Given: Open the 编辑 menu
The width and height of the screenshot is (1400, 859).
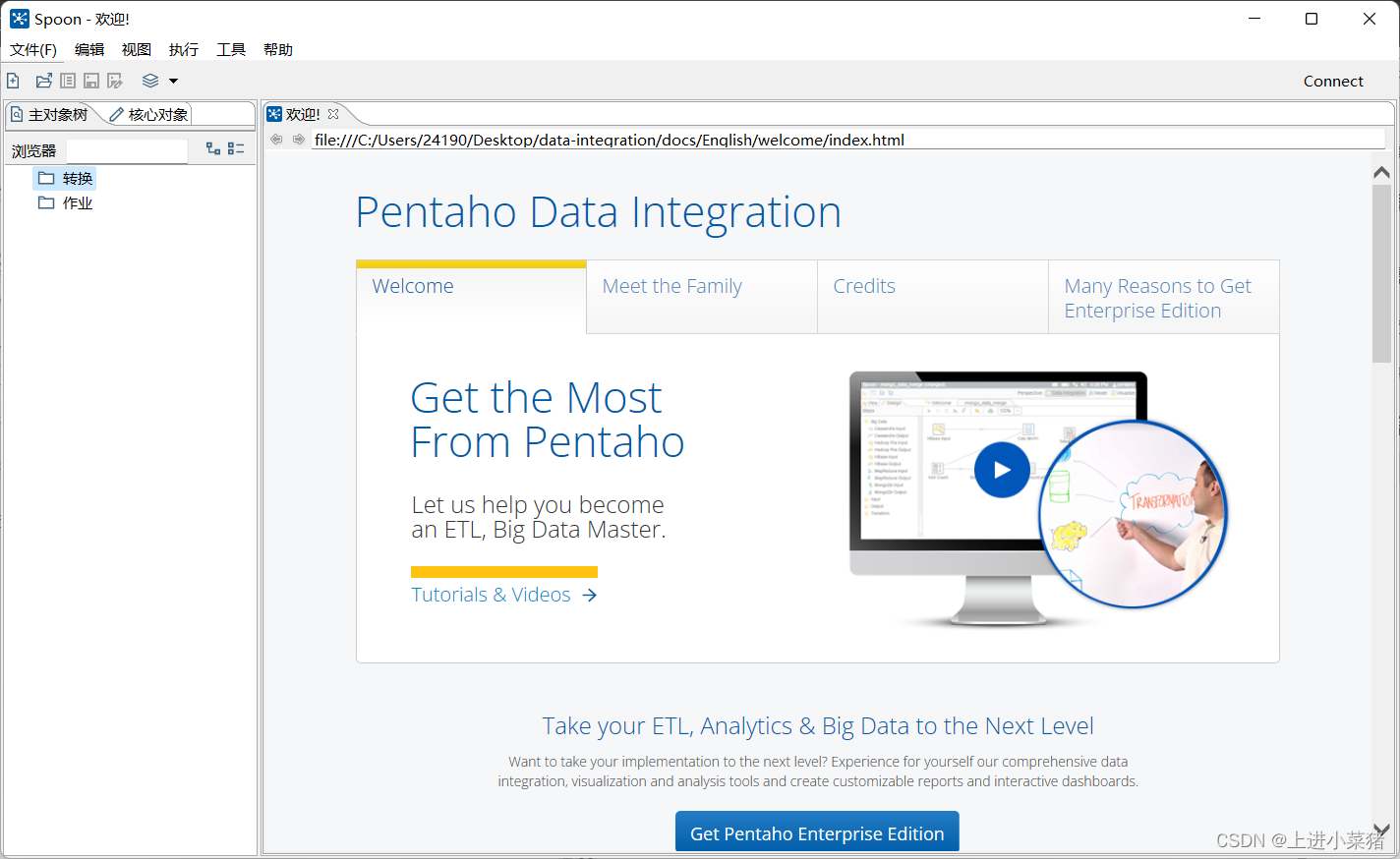Looking at the screenshot, I should click(89, 49).
